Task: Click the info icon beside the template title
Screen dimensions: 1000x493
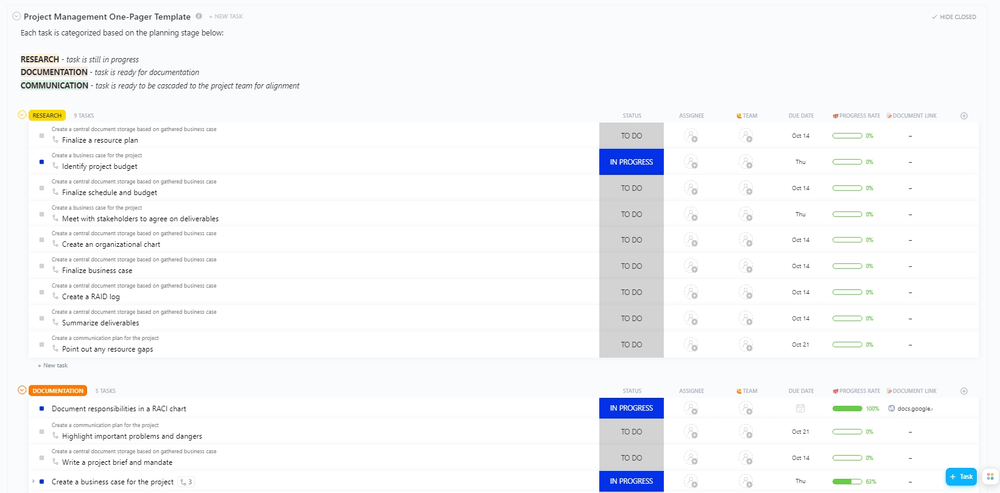Action: (199, 16)
